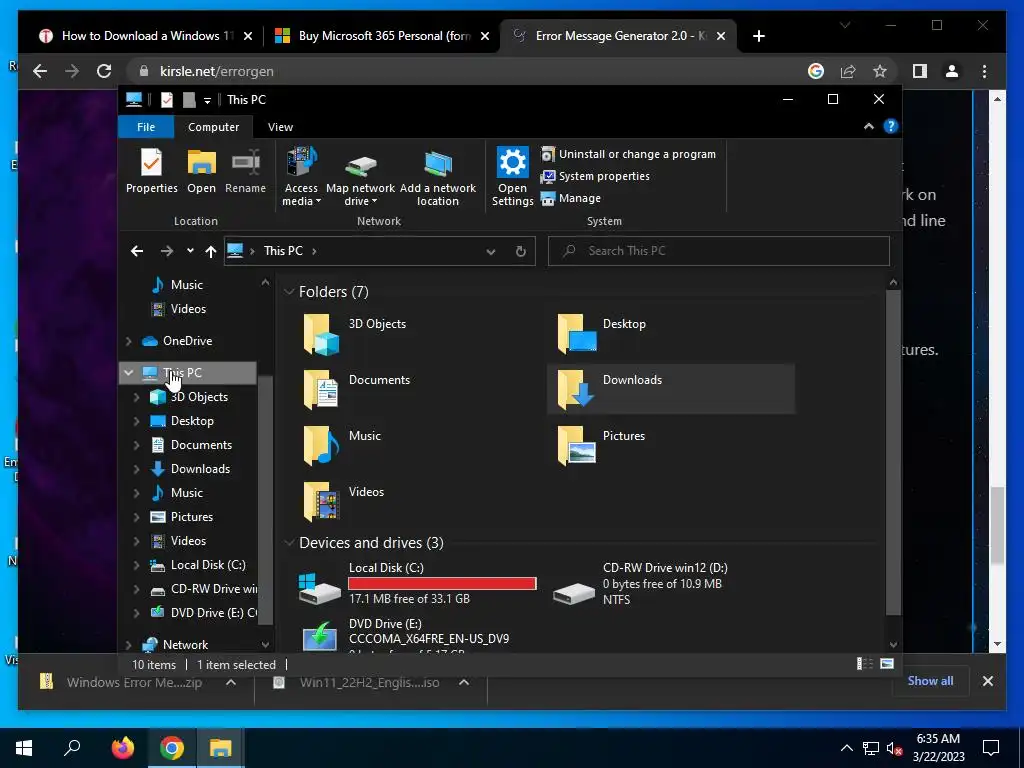Open Chrome three-dot menu
This screenshot has width=1024, height=768.
tap(984, 71)
